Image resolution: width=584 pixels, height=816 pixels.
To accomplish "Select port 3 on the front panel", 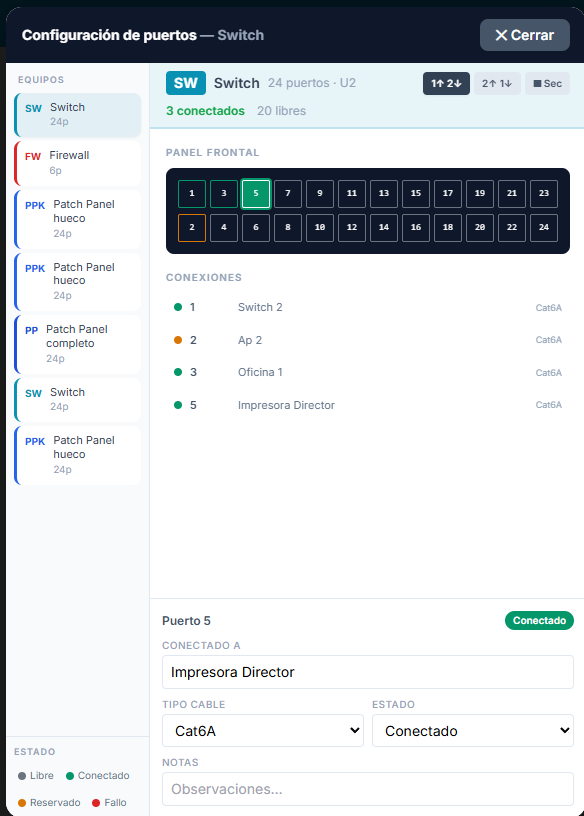I will (x=224, y=194).
